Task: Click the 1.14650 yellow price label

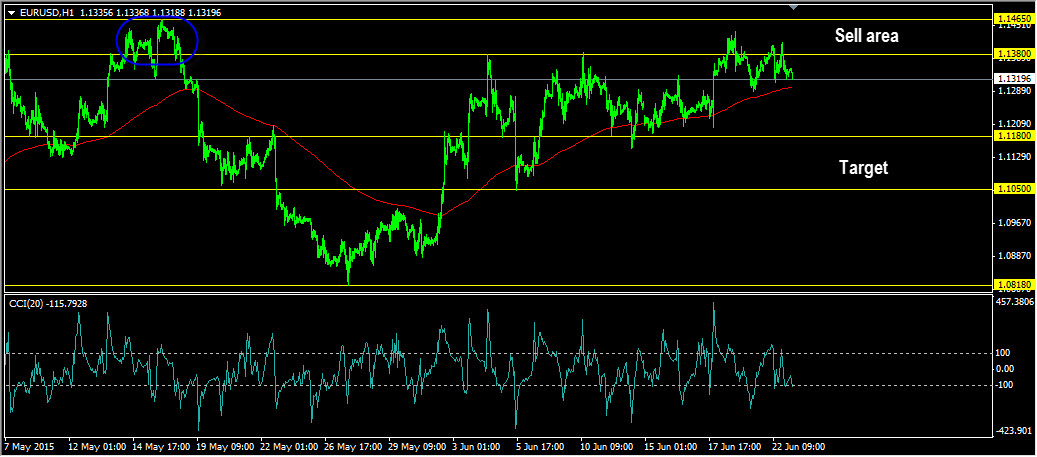Action: (1013, 21)
